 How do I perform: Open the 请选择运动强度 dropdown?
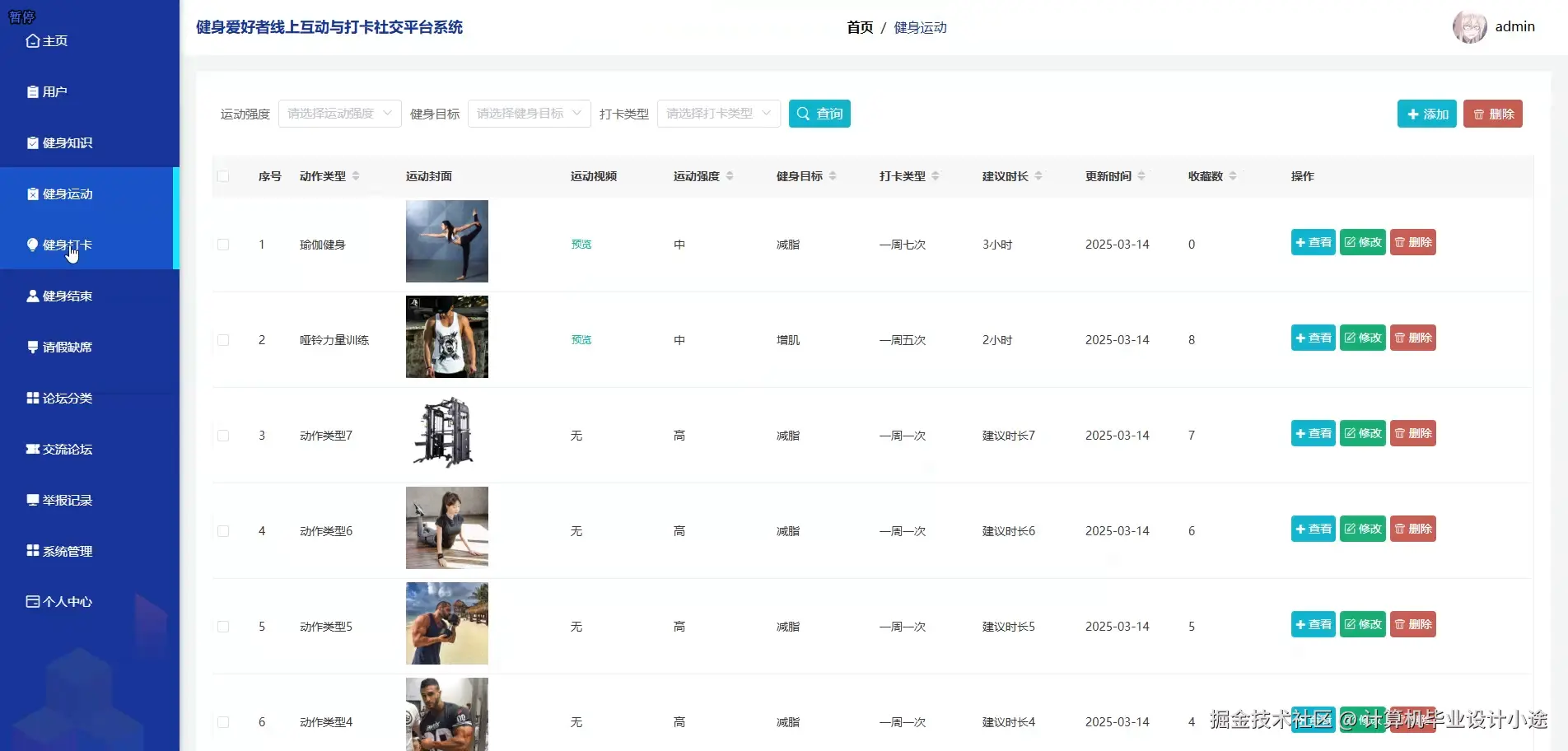pos(338,114)
